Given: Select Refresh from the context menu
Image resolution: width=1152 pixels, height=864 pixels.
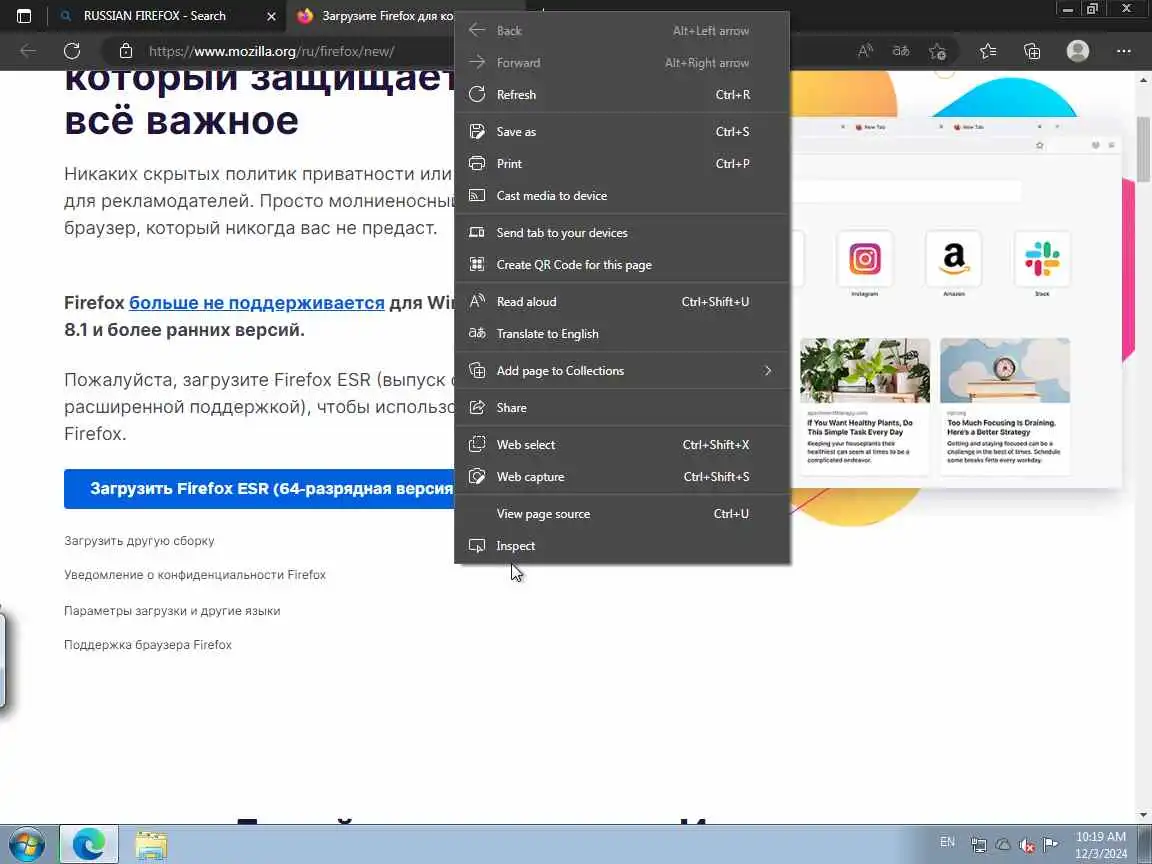Looking at the screenshot, I should click(x=622, y=95).
